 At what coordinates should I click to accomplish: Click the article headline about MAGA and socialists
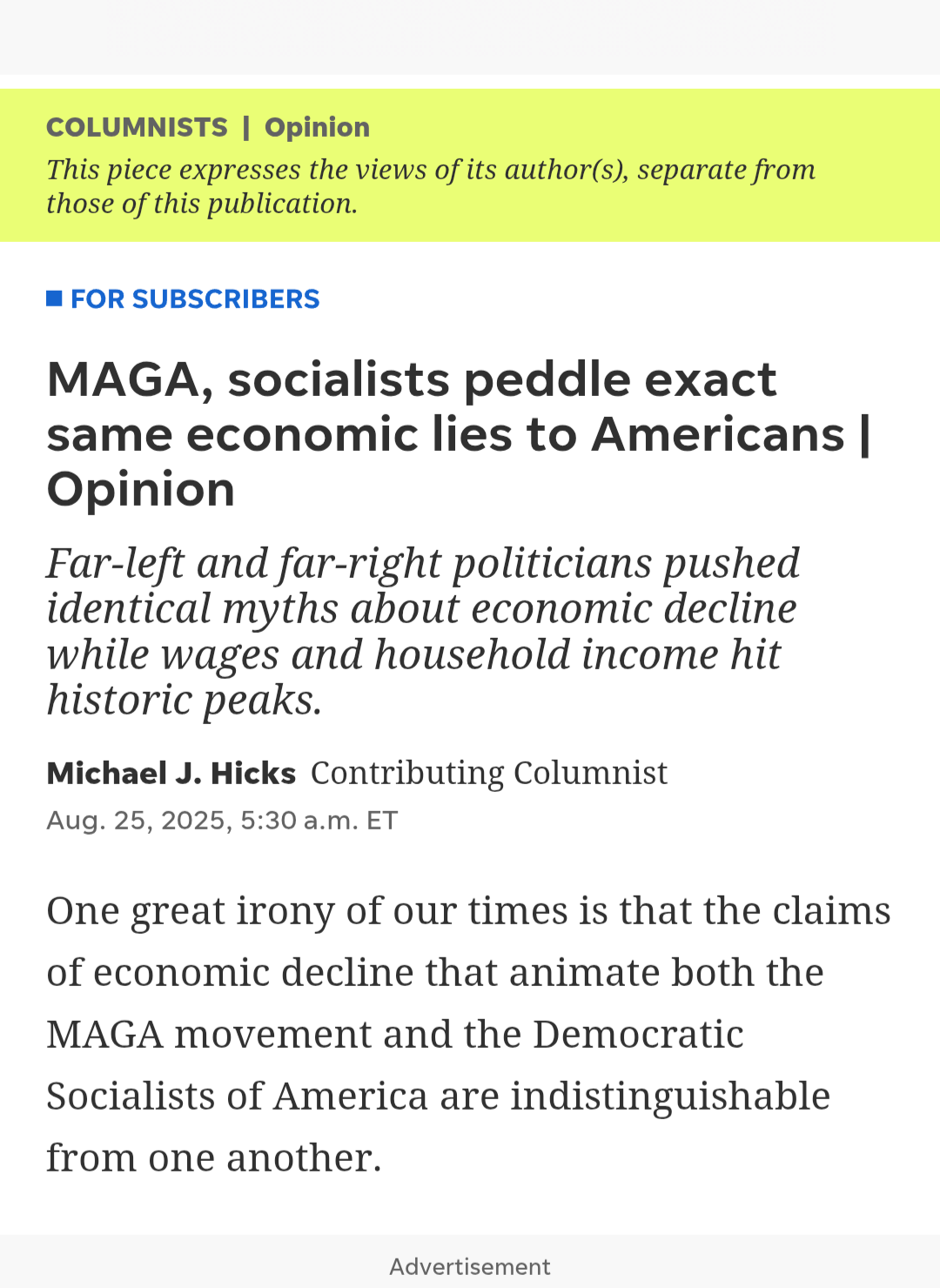459,434
